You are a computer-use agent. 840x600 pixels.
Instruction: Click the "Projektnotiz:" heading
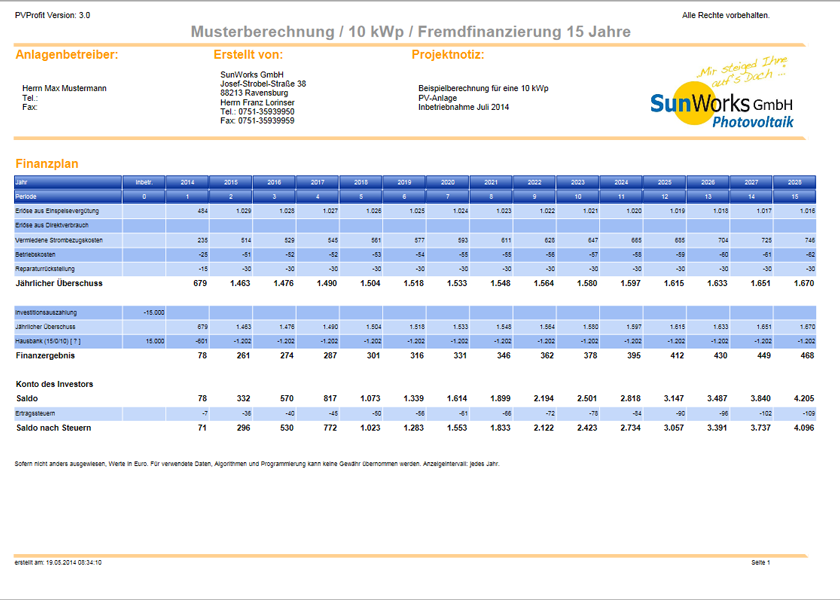click(448, 55)
